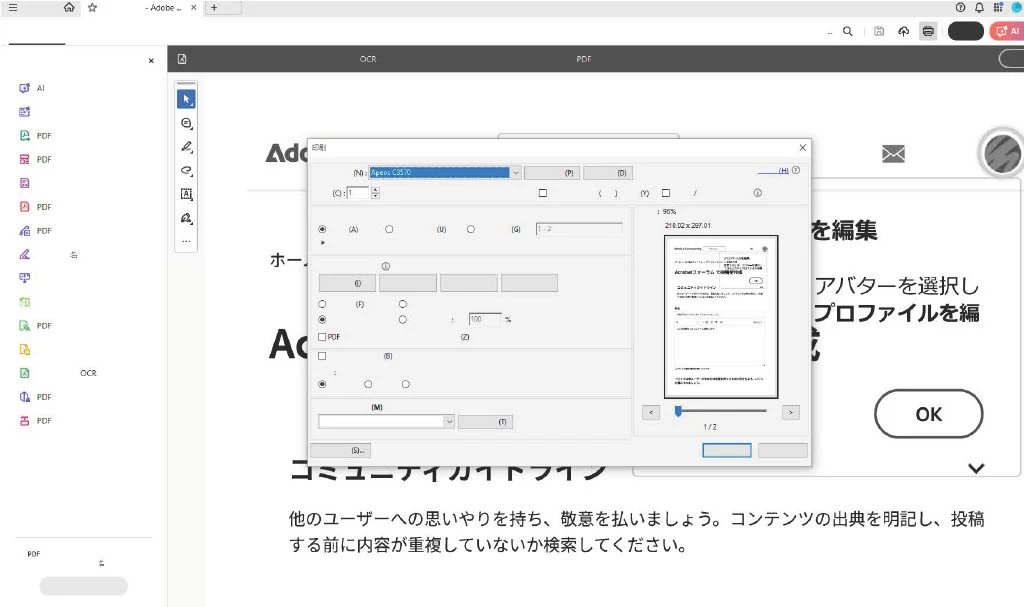Show the previous preview page with < button
This screenshot has height=607, width=1024.
[x=651, y=412]
